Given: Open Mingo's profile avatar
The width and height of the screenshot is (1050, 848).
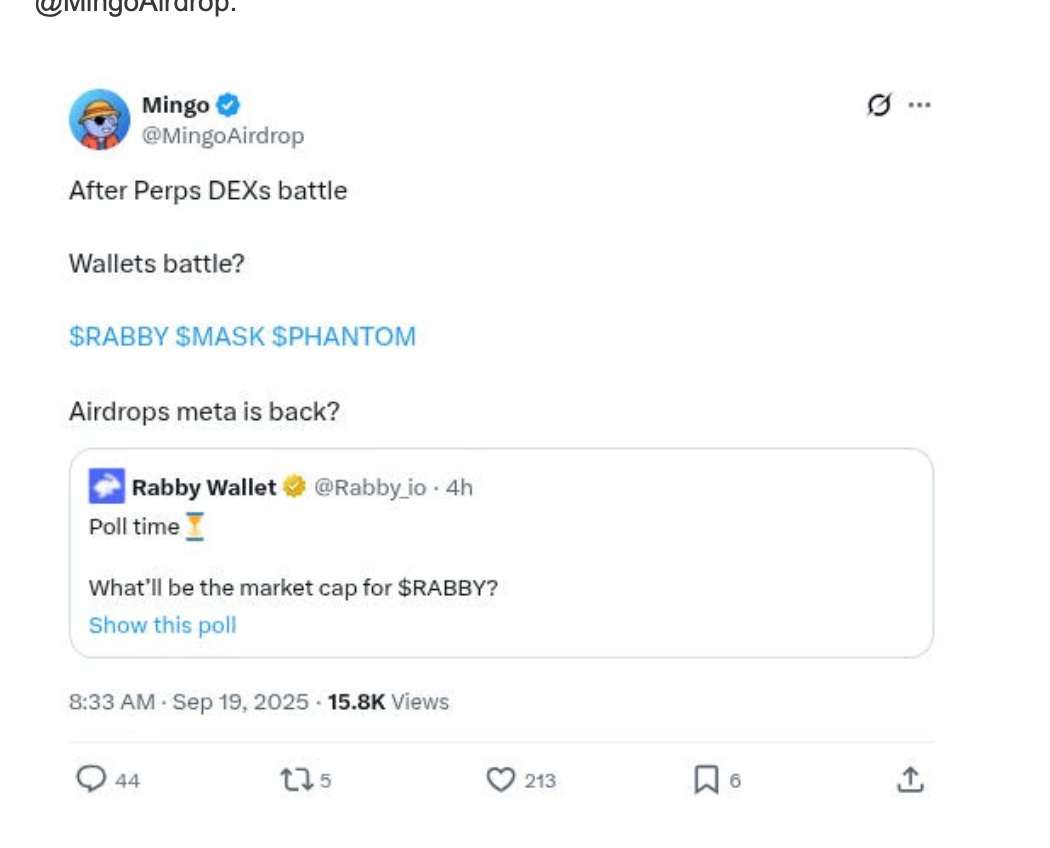Looking at the screenshot, I should (99, 119).
